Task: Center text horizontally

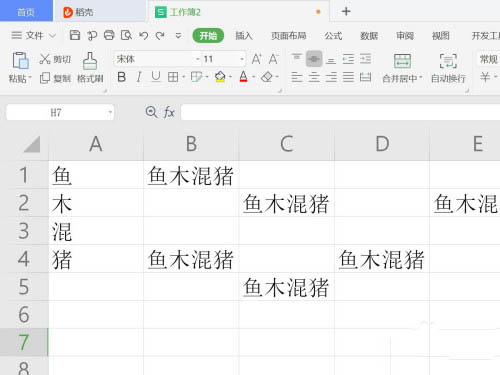Action: point(314,77)
